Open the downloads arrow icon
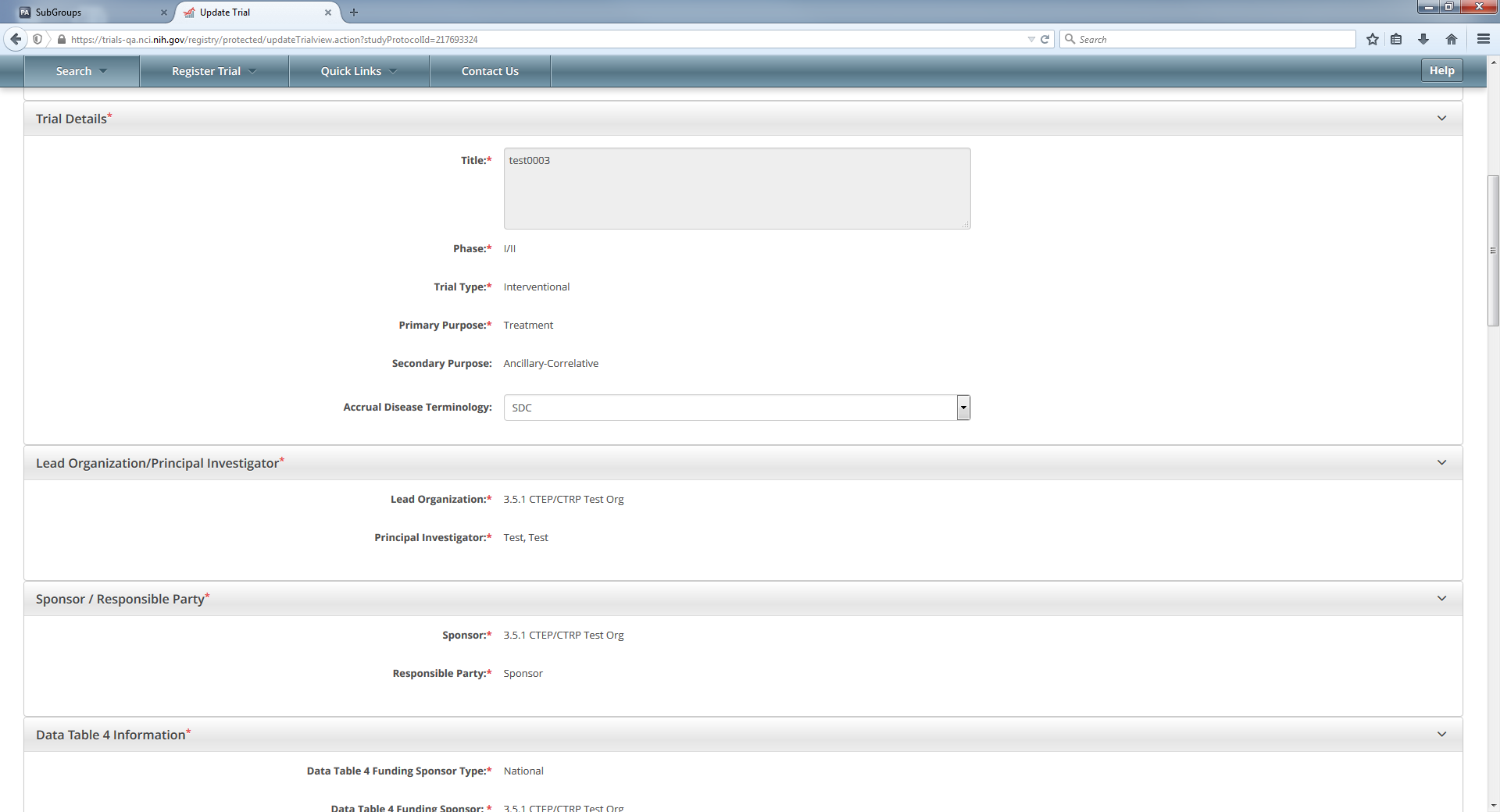Image resolution: width=1500 pixels, height=812 pixels. (x=1423, y=39)
